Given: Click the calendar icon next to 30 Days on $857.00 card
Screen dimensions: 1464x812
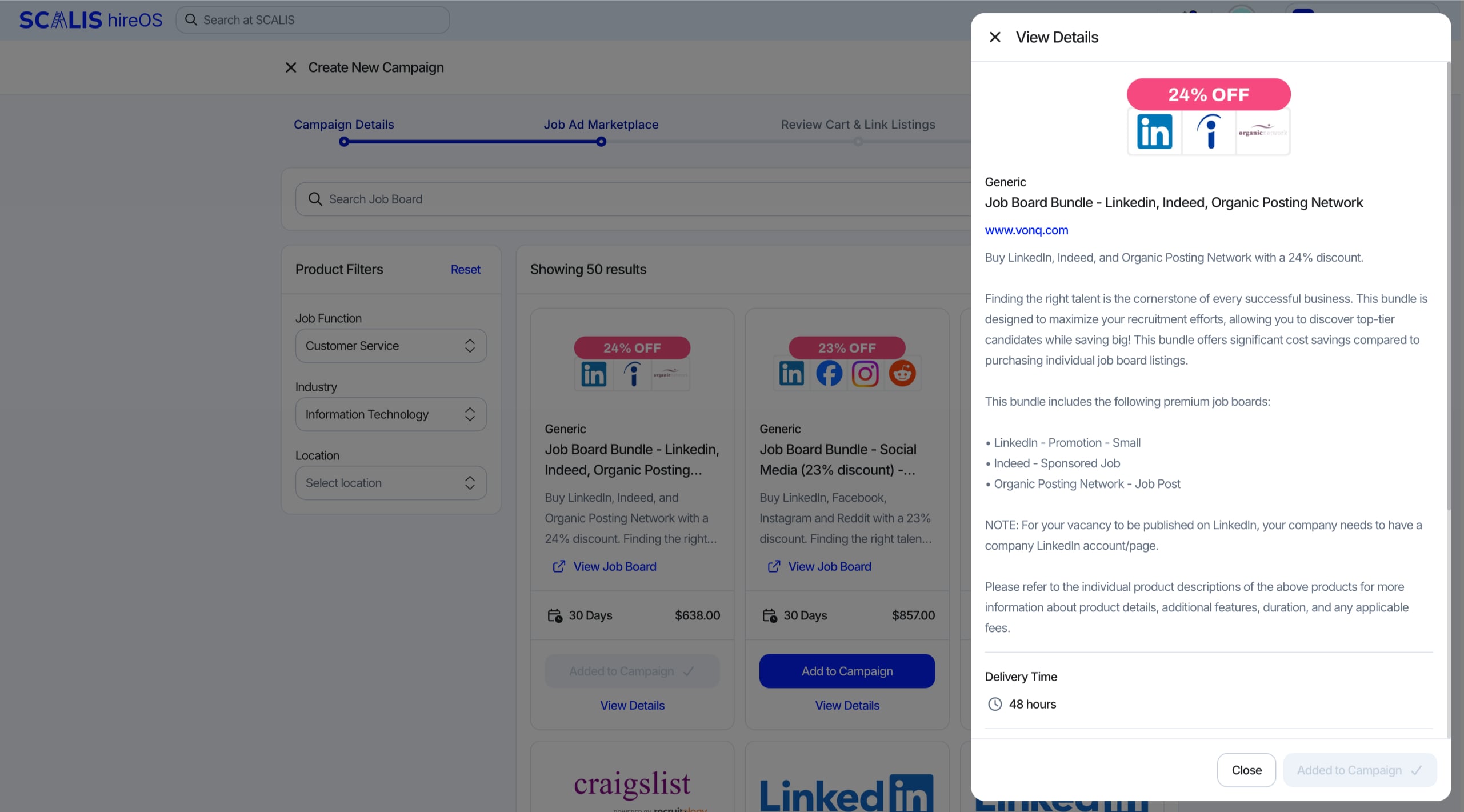Looking at the screenshot, I should [770, 615].
